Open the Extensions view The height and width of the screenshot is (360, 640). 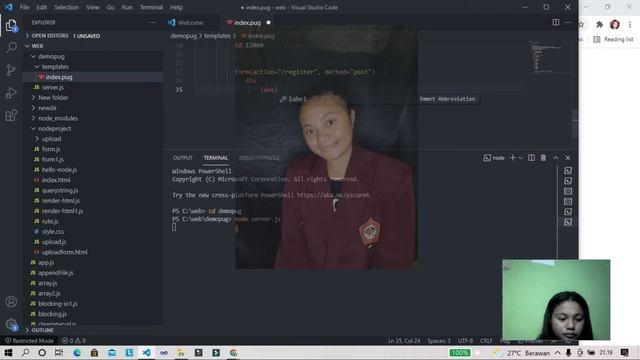11,116
